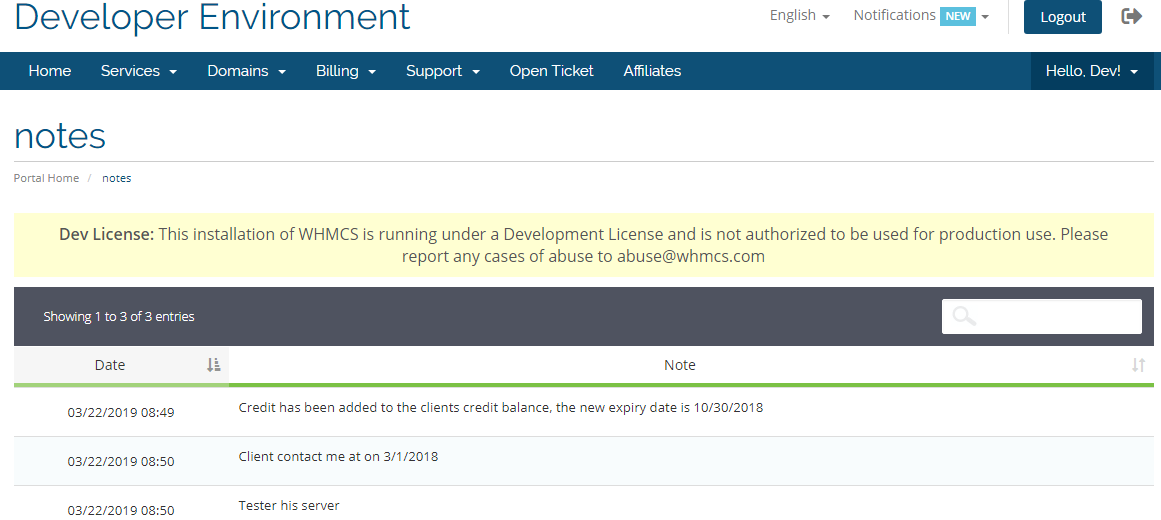Open the Billing dropdown menu

tap(346, 71)
